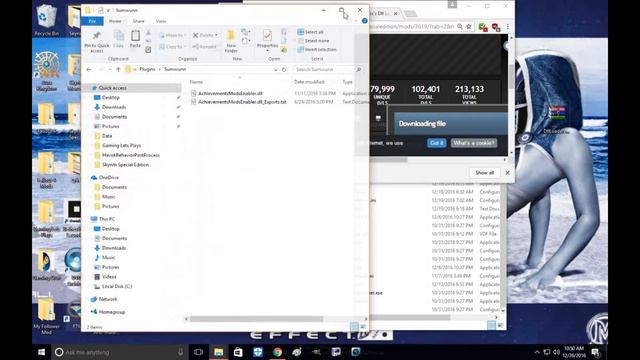Click the Explorer Help question mark icon

pyautogui.click(x=364, y=21)
